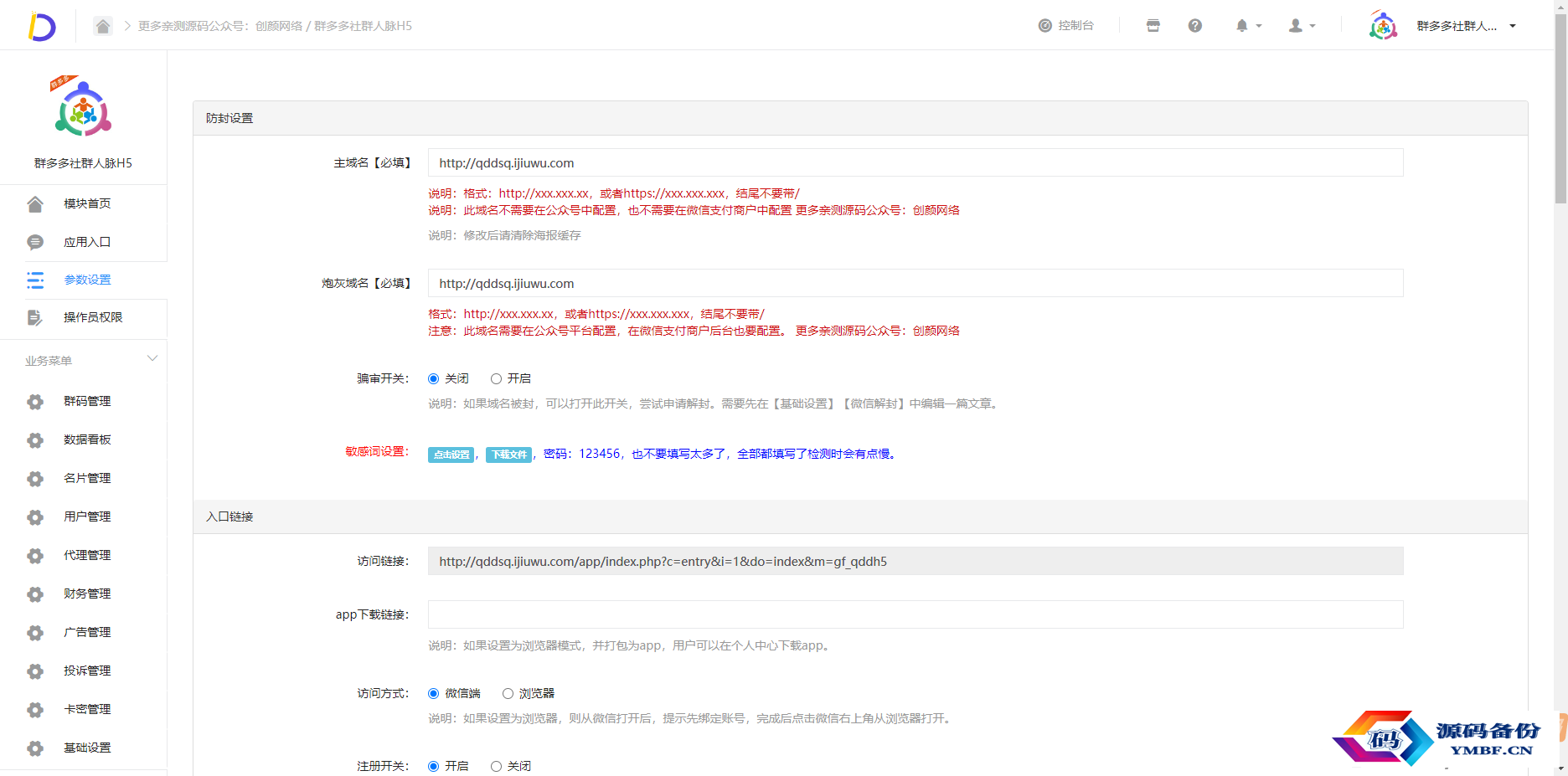Image resolution: width=1568 pixels, height=776 pixels.
Task: Click gear icon beside 代理管理
Action: click(x=35, y=556)
